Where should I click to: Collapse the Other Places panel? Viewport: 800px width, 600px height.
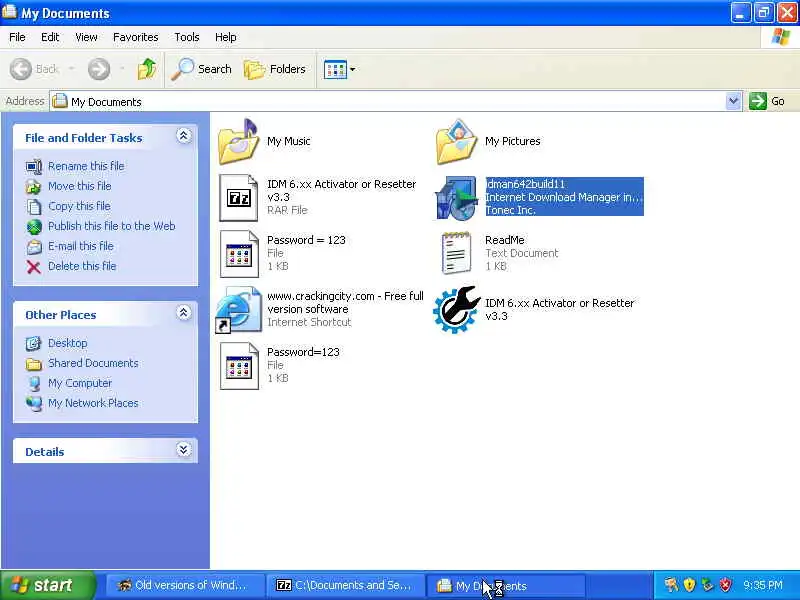point(184,313)
